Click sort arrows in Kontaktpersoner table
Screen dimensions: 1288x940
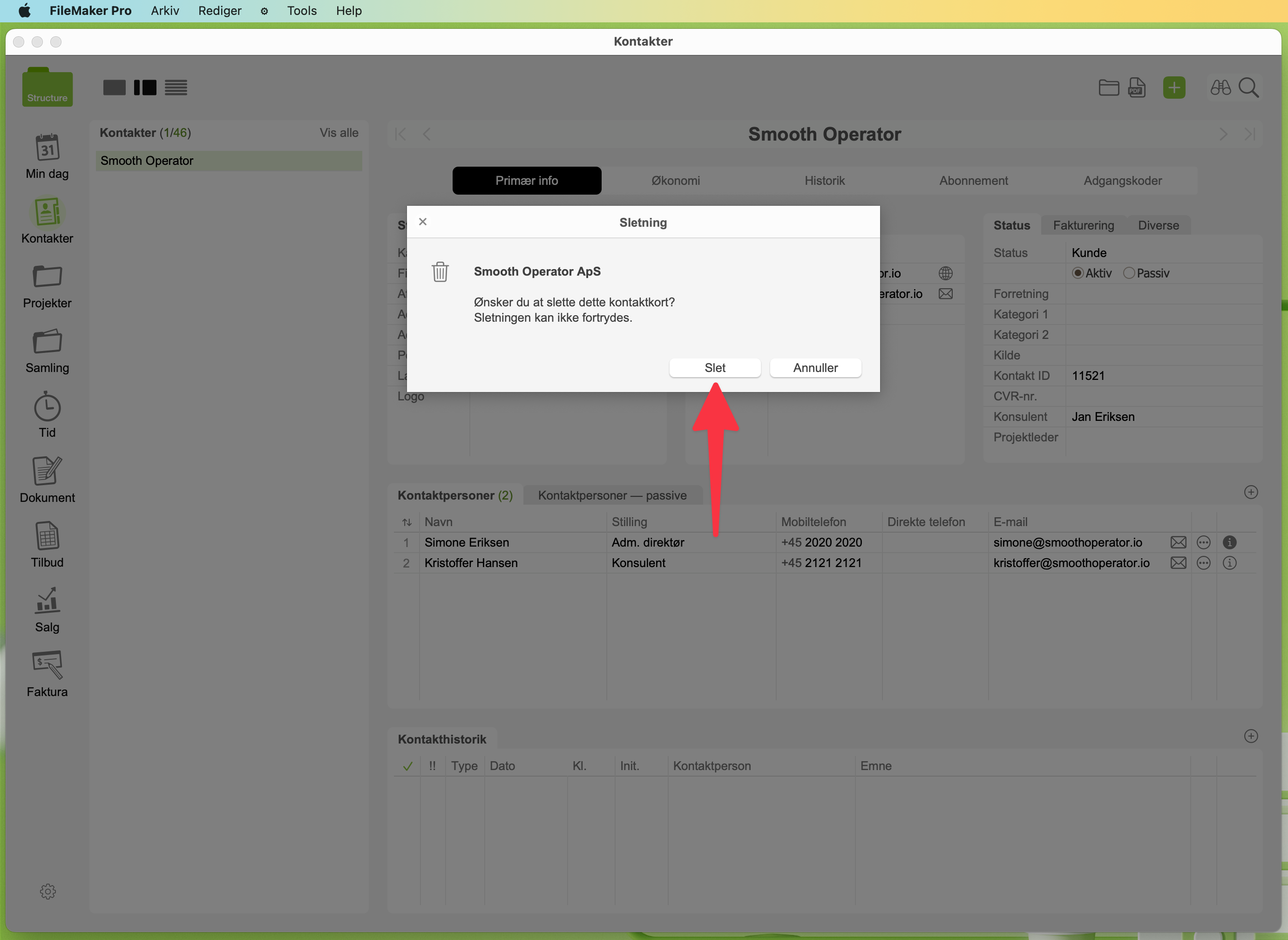[407, 522]
